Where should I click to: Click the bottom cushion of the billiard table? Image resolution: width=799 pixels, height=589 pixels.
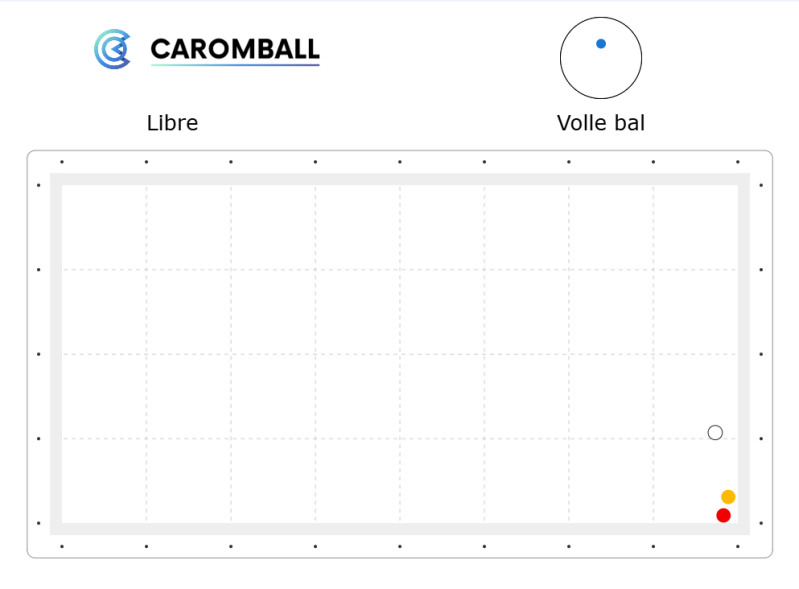(400, 528)
